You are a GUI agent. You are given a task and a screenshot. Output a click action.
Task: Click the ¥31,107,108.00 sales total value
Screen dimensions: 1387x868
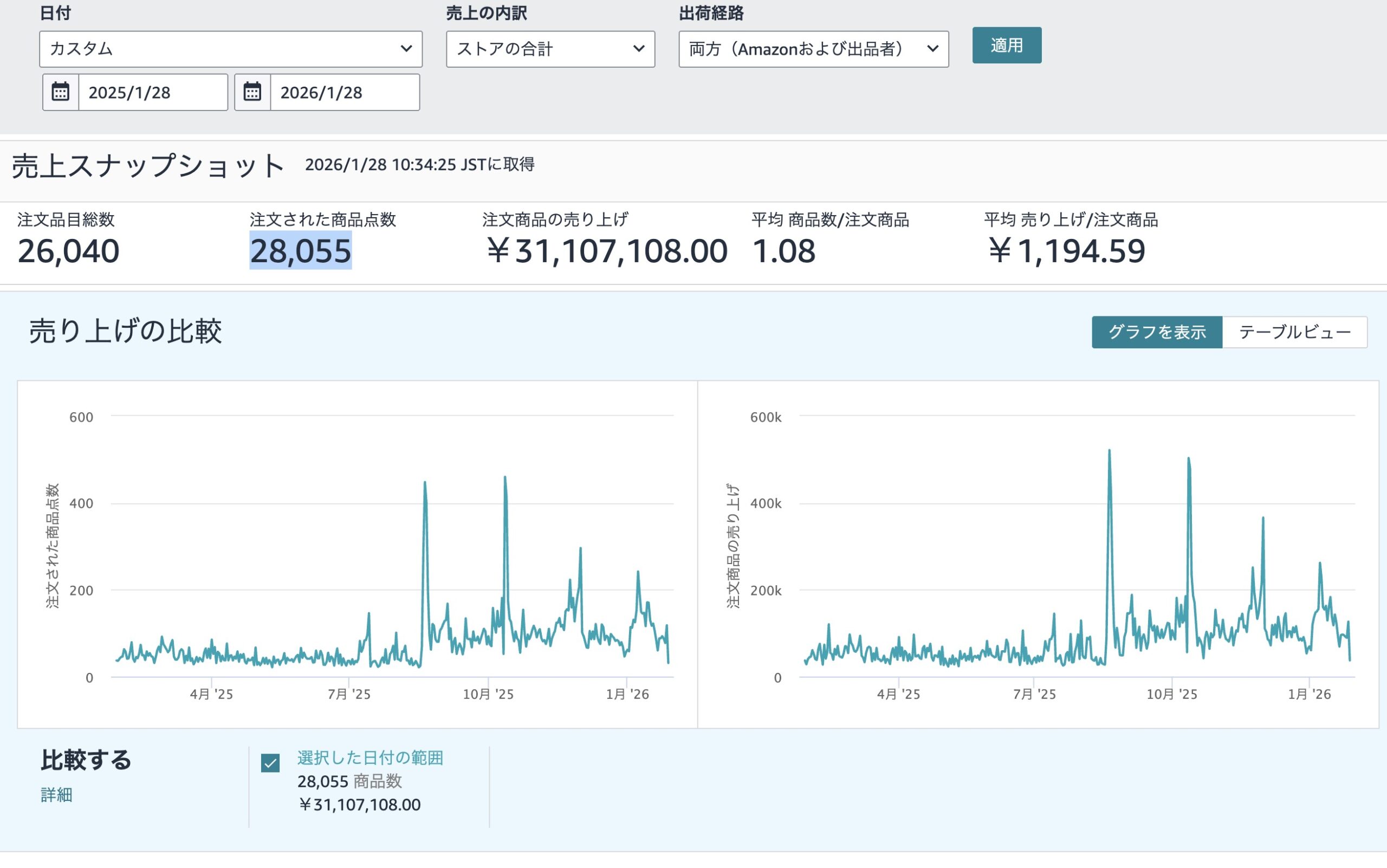coord(606,251)
